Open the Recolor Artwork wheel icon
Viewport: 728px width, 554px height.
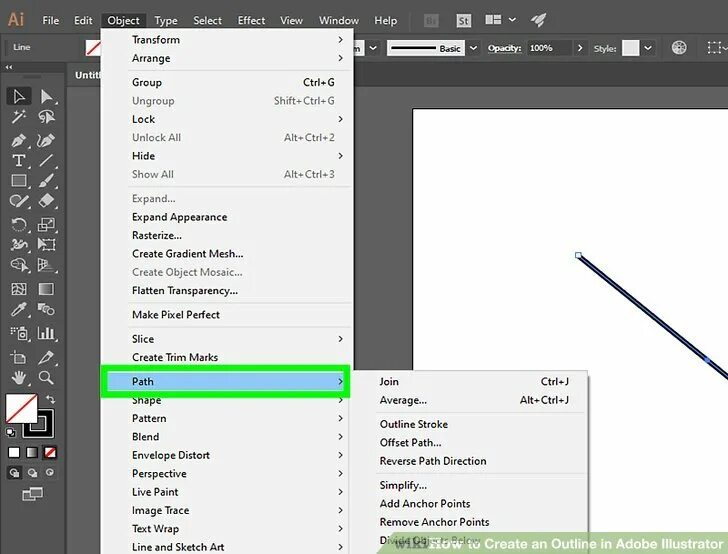[x=679, y=47]
